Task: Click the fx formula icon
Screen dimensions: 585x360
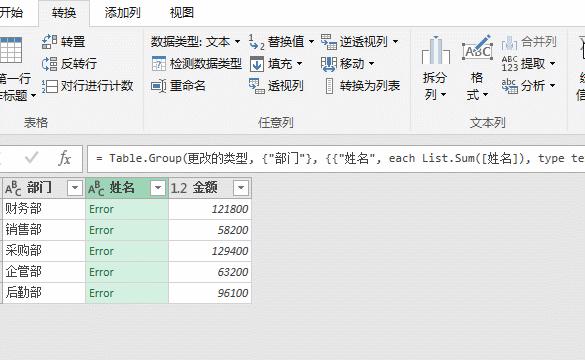Action: (65, 158)
